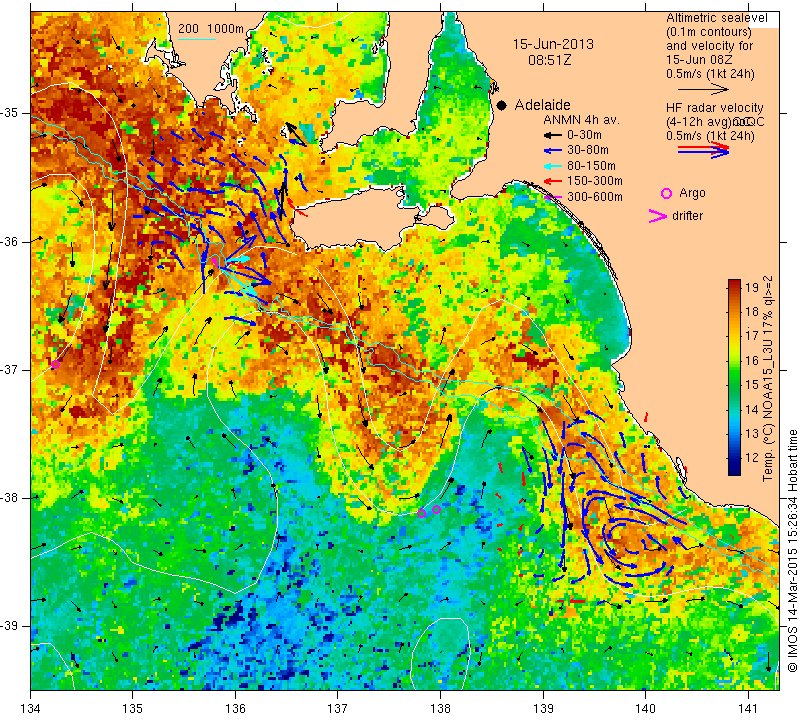Viewport: 800px width, 720px height.
Task: Click the '15-Jun 08Z' text
Action: coord(699,60)
